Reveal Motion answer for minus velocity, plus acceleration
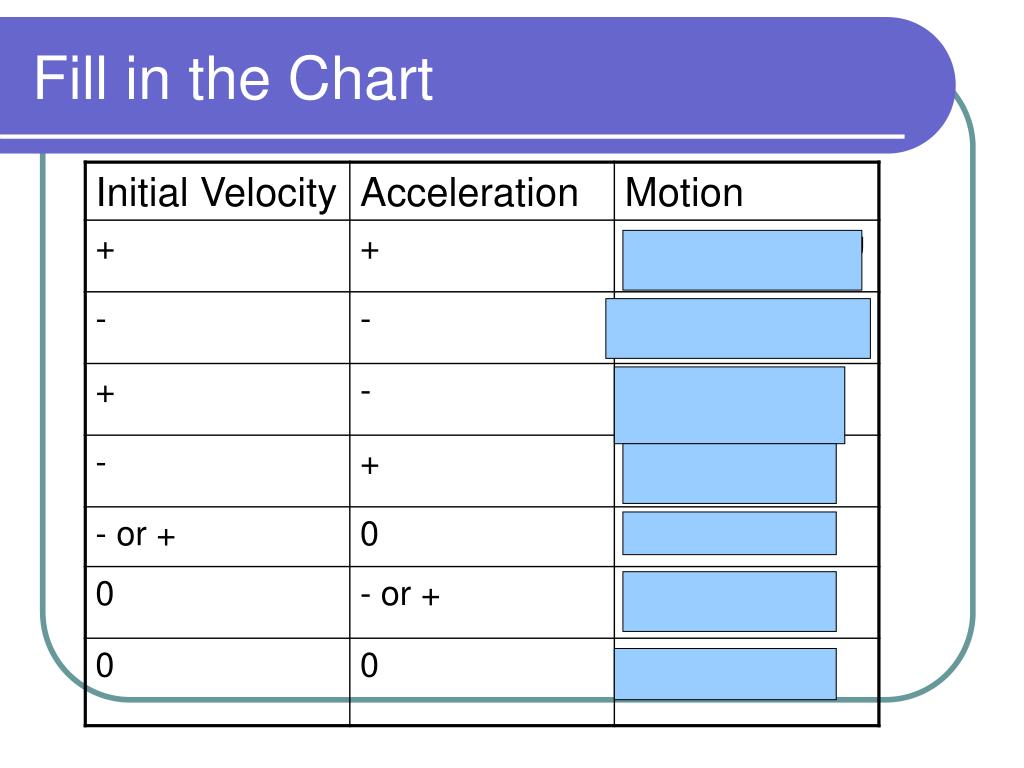This screenshot has width=1024, height=768. [729, 473]
